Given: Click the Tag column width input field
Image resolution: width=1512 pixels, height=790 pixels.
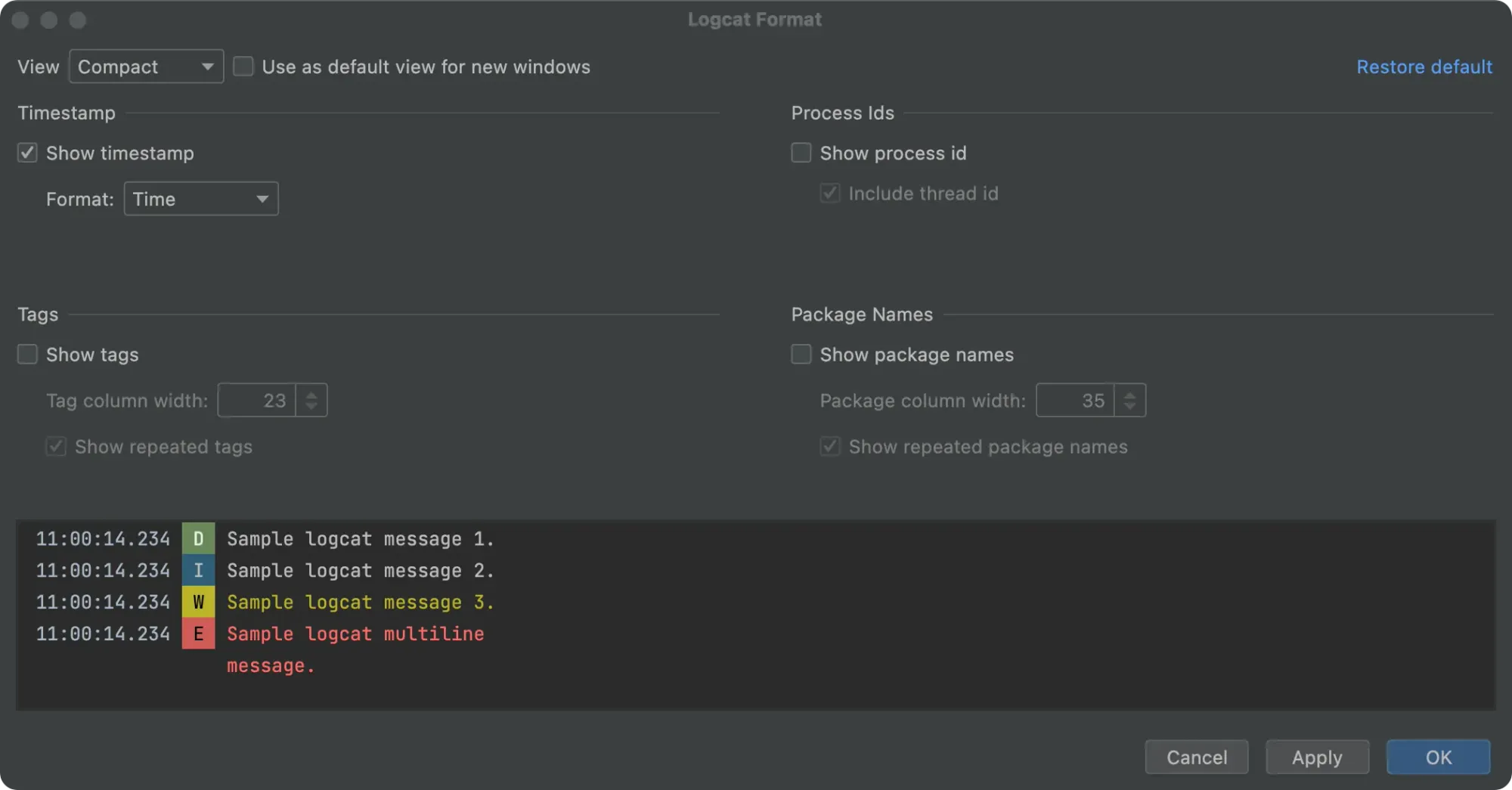Looking at the screenshot, I should point(257,401).
